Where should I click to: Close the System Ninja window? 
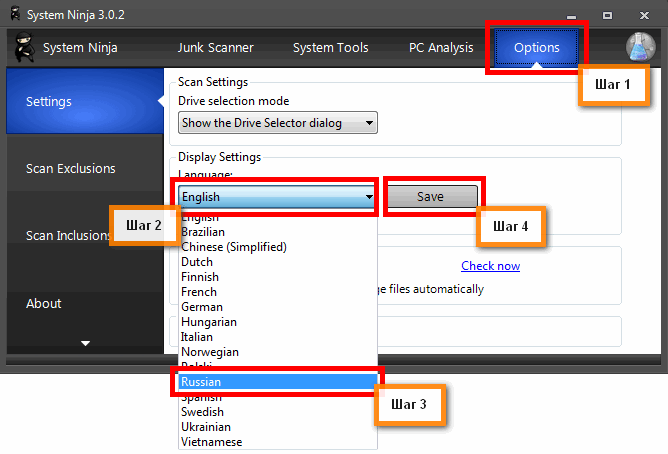(x=644, y=15)
